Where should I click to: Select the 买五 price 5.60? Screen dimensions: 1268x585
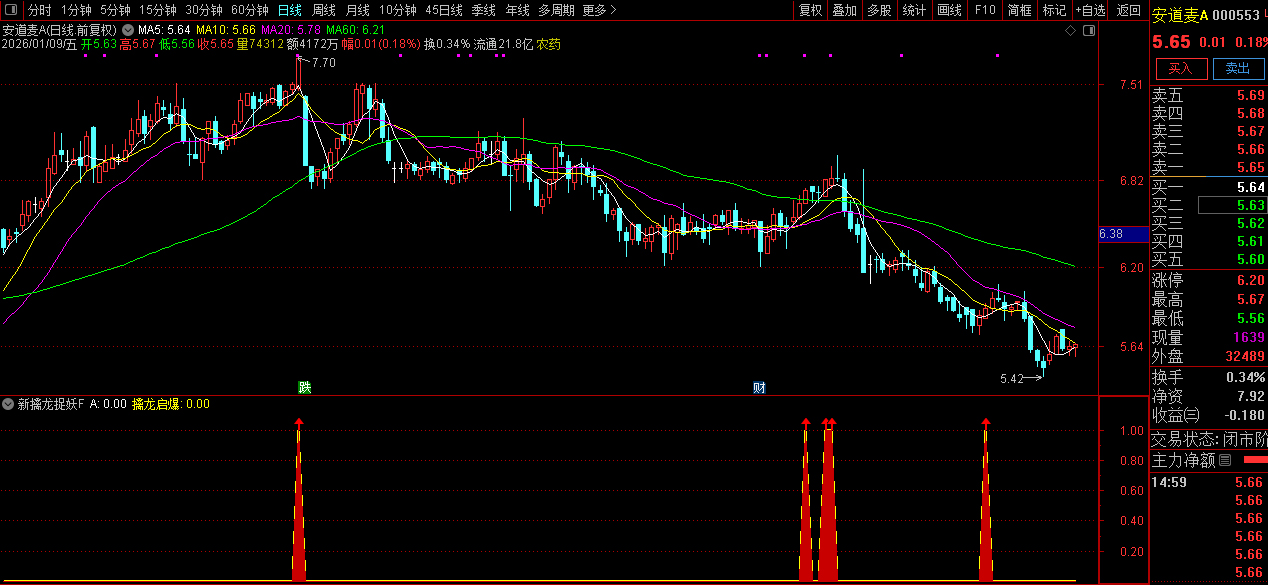1250,260
